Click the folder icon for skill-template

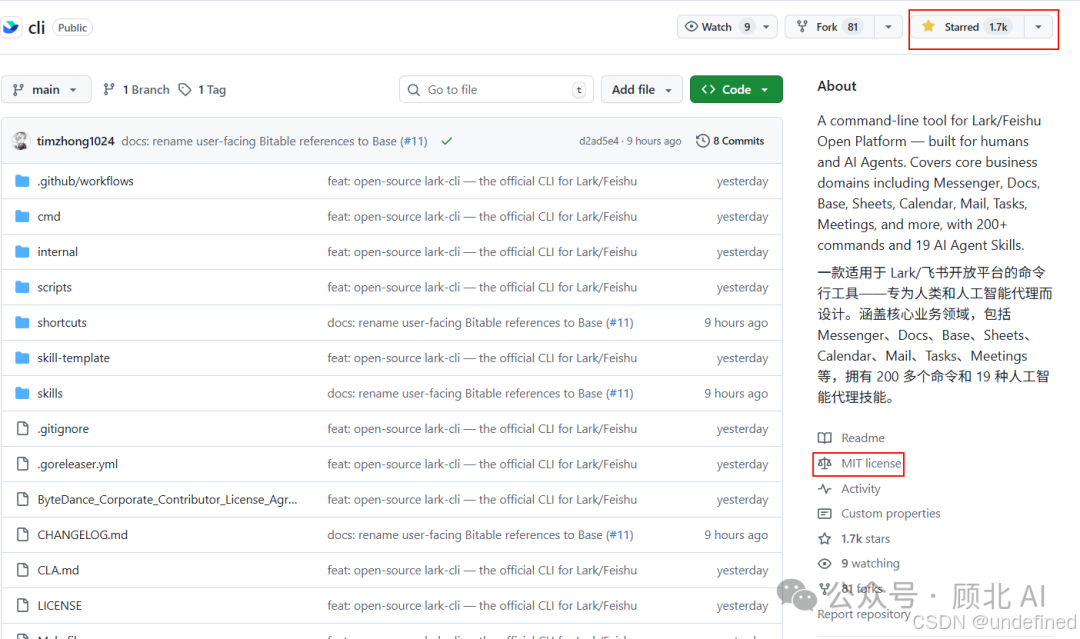point(22,358)
